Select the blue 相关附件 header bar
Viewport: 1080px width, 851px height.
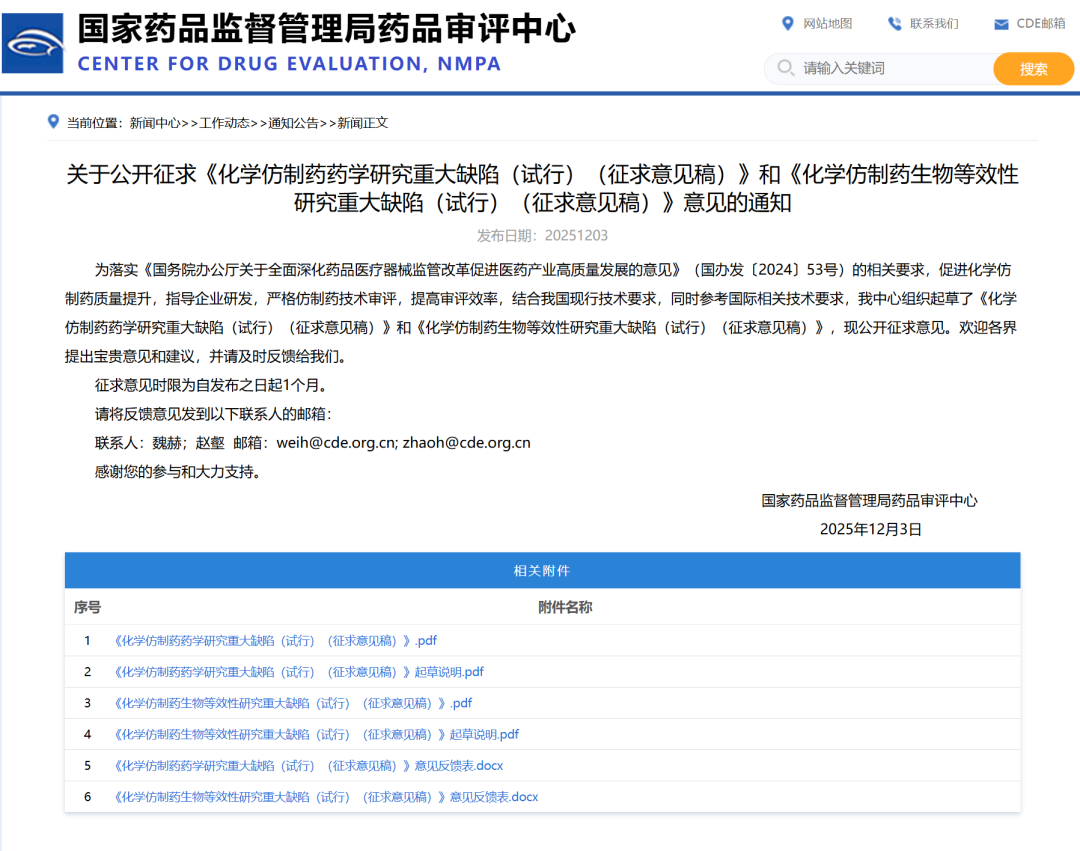click(x=542, y=570)
